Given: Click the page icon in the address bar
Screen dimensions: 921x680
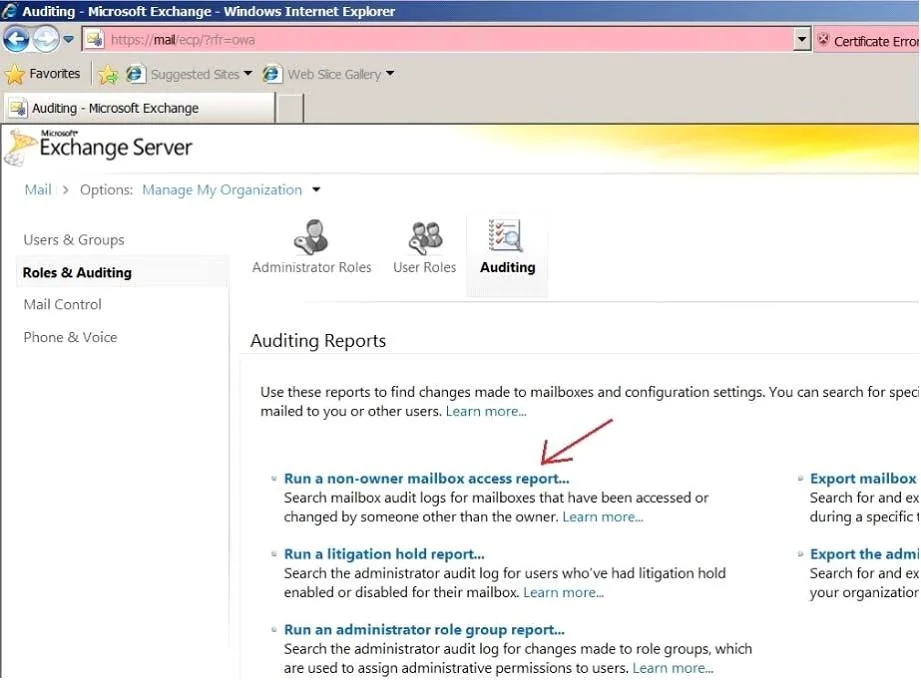Looking at the screenshot, I should coord(95,40).
